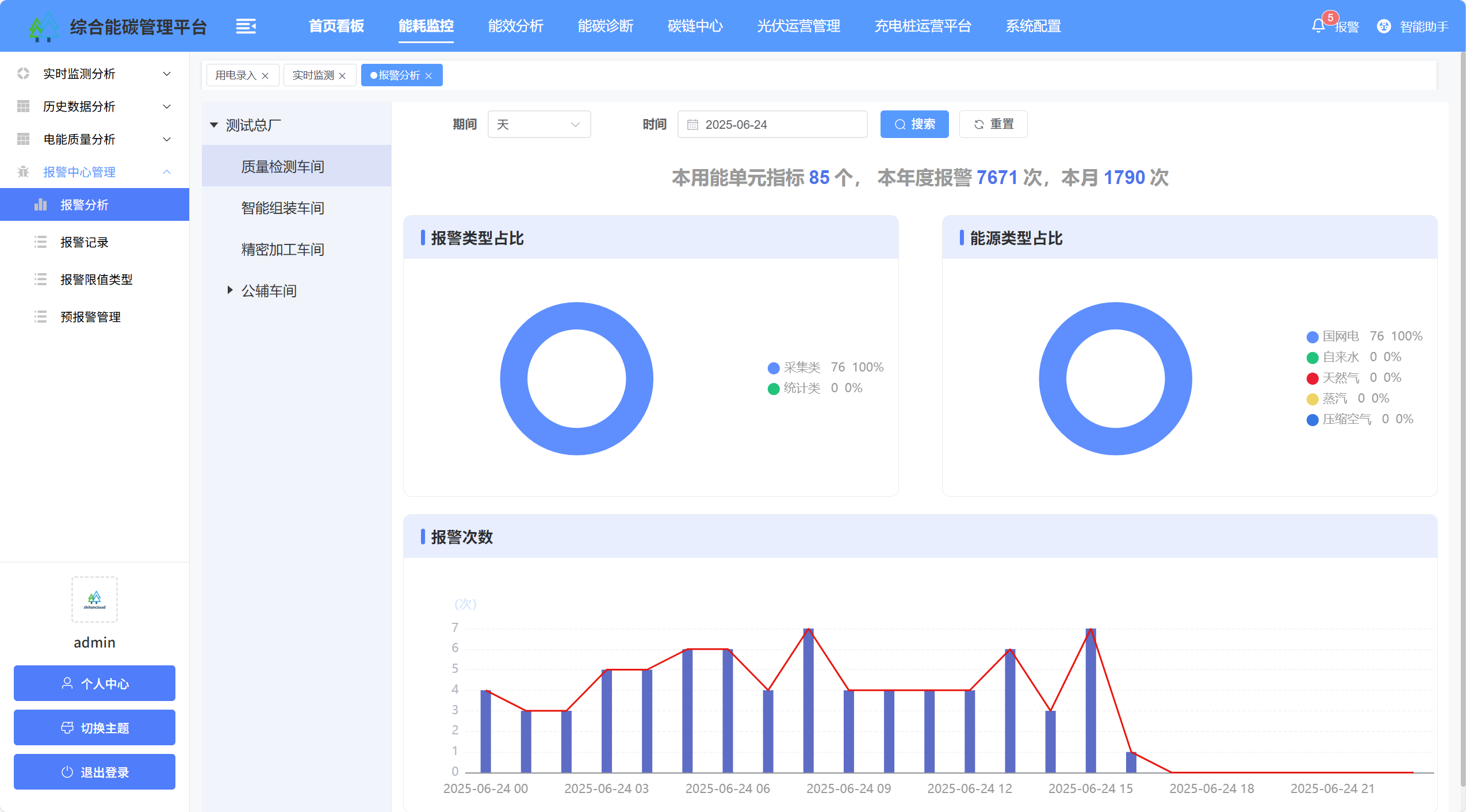Expand the 公辅车间 tree node
This screenshot has height=812, width=1466.
tap(229, 290)
